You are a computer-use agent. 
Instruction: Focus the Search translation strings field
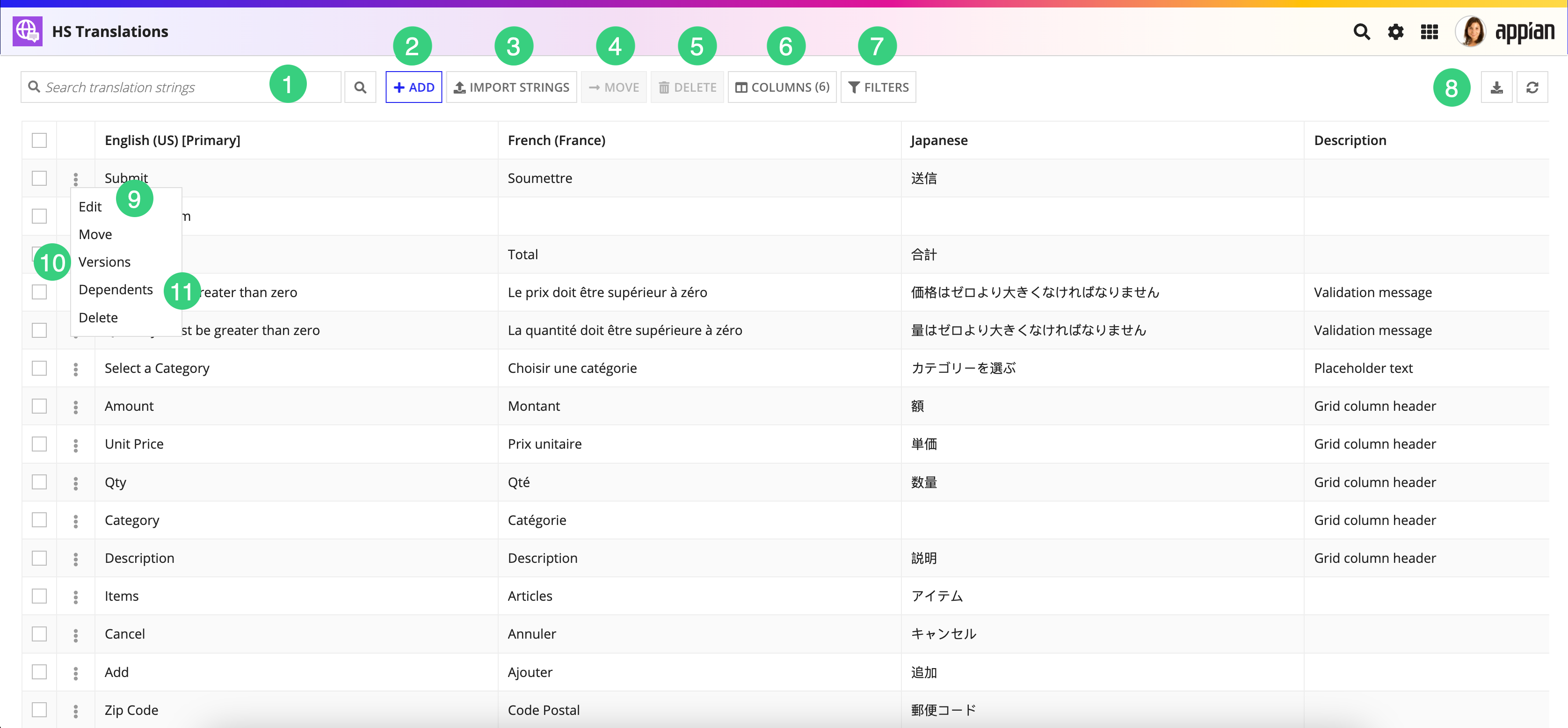[181, 87]
